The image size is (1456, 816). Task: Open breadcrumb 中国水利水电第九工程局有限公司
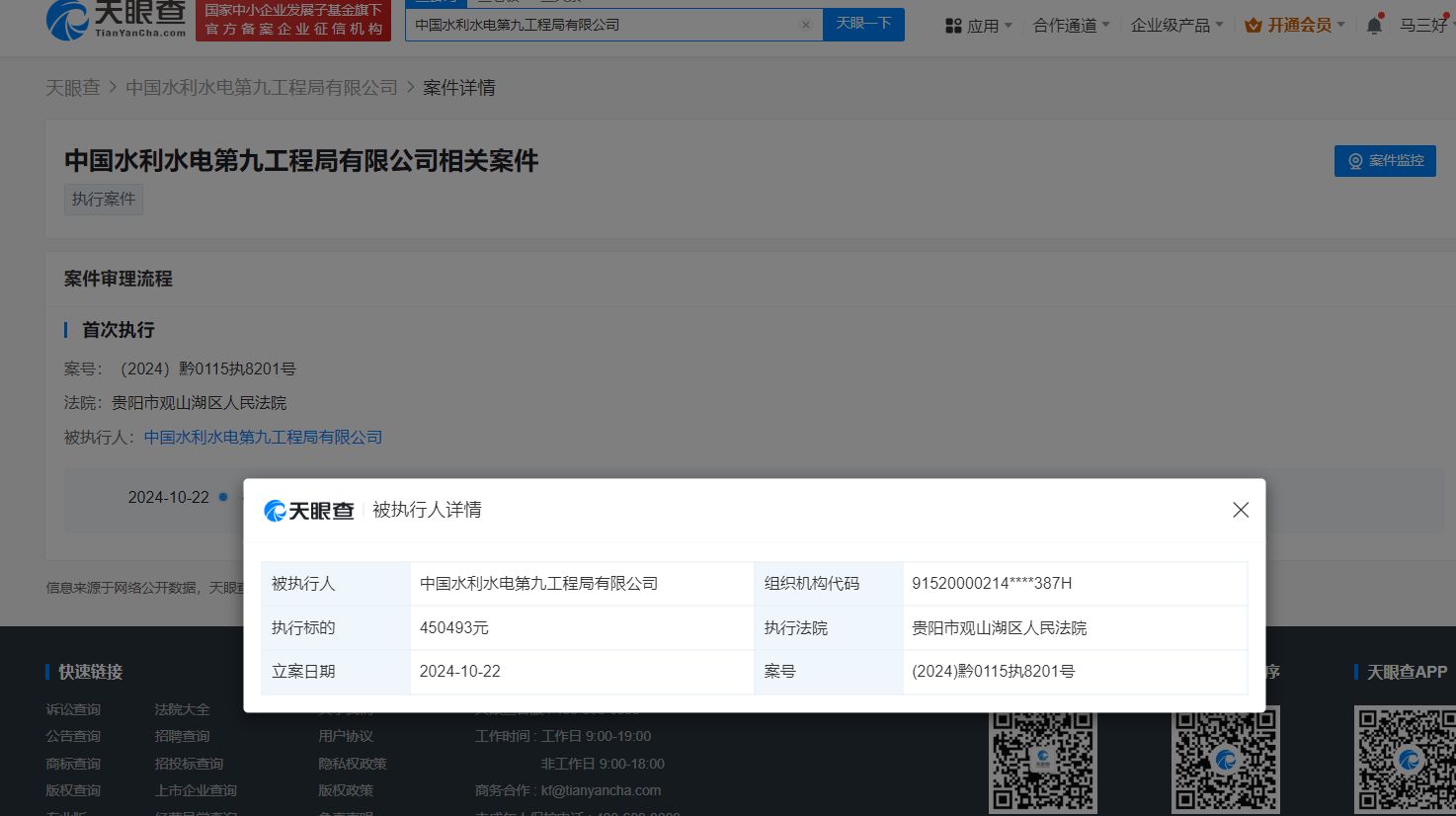click(262, 88)
